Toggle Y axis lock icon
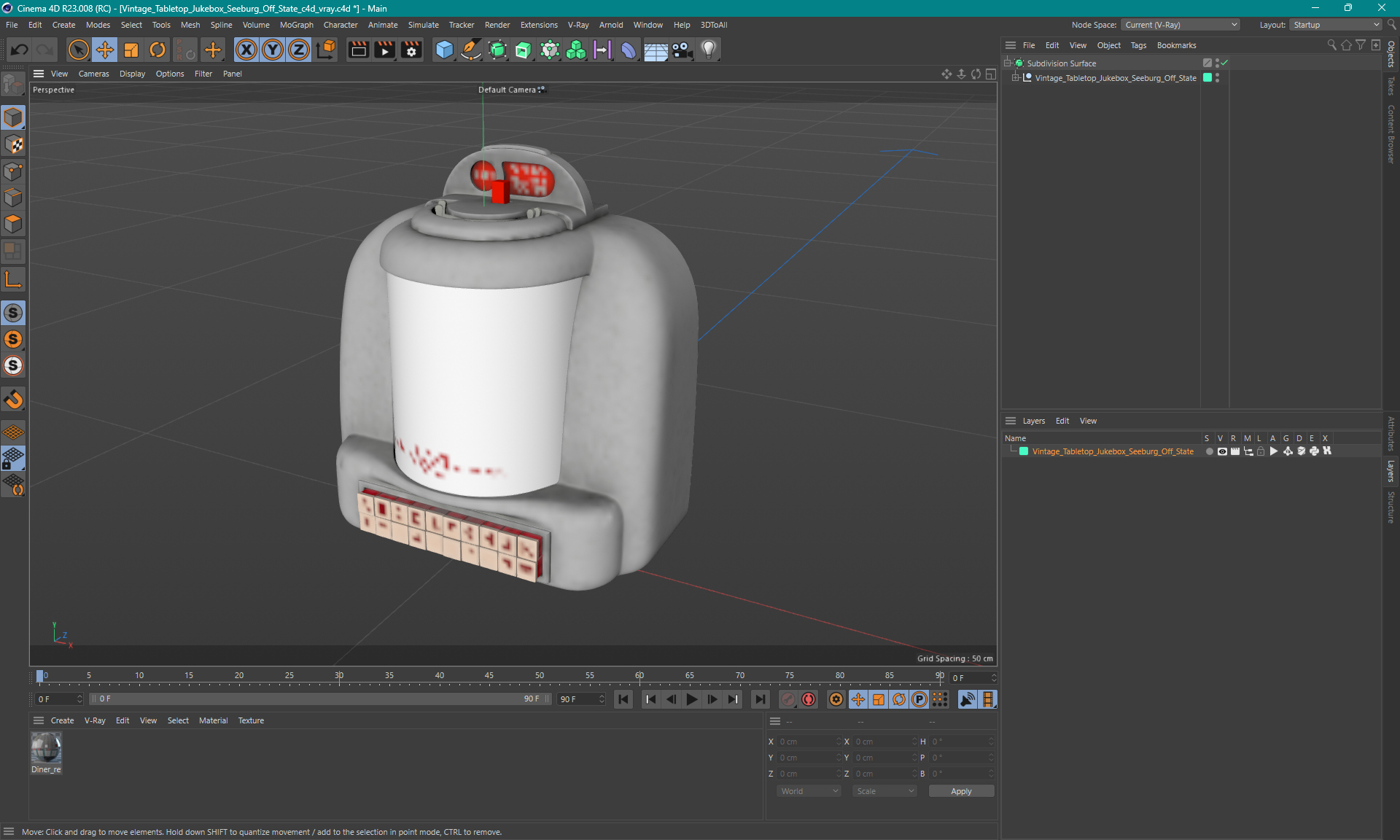 pos(273,50)
